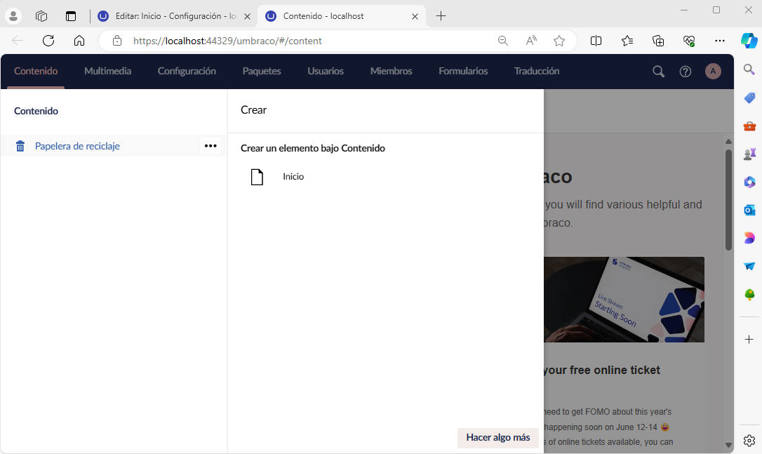Open browser settings and more menu
This screenshot has width=762, height=454.
(x=720, y=41)
